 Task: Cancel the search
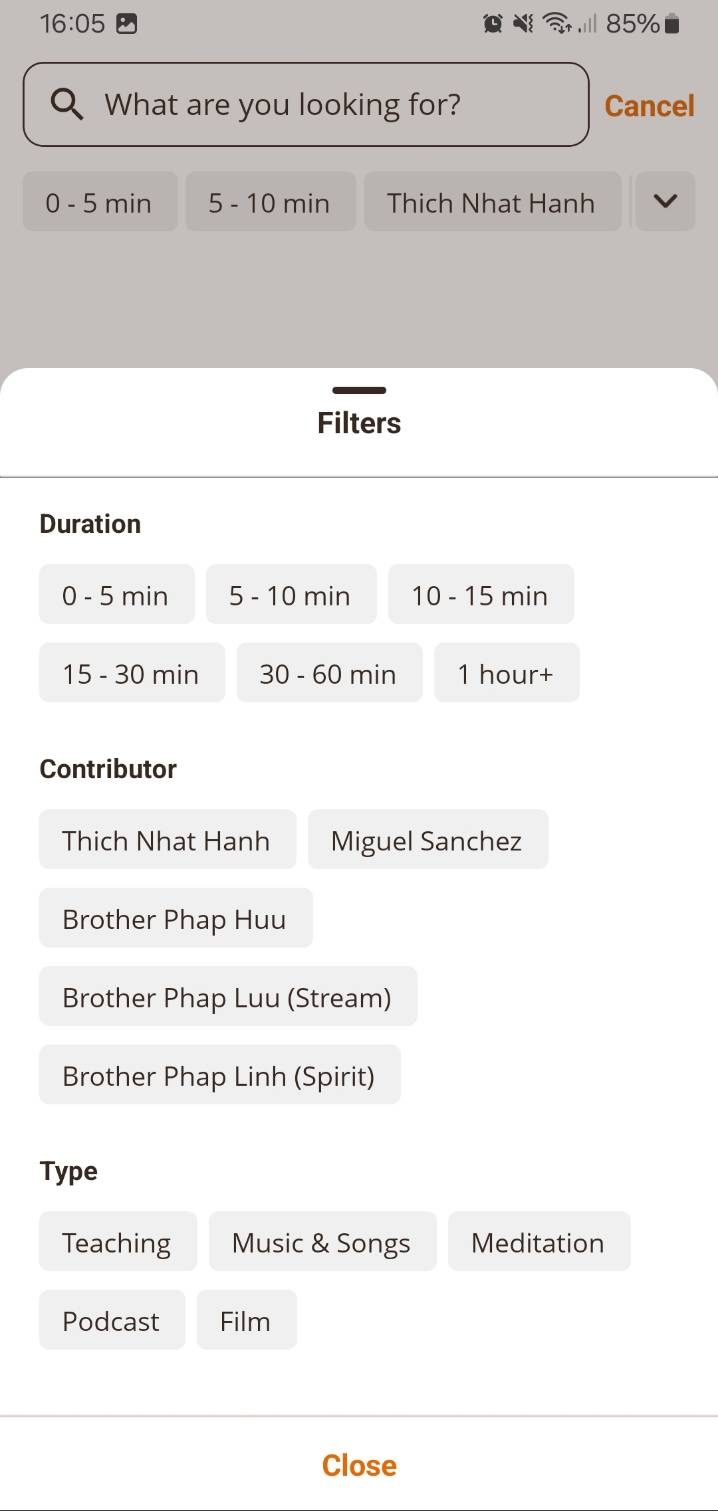pyautogui.click(x=649, y=106)
